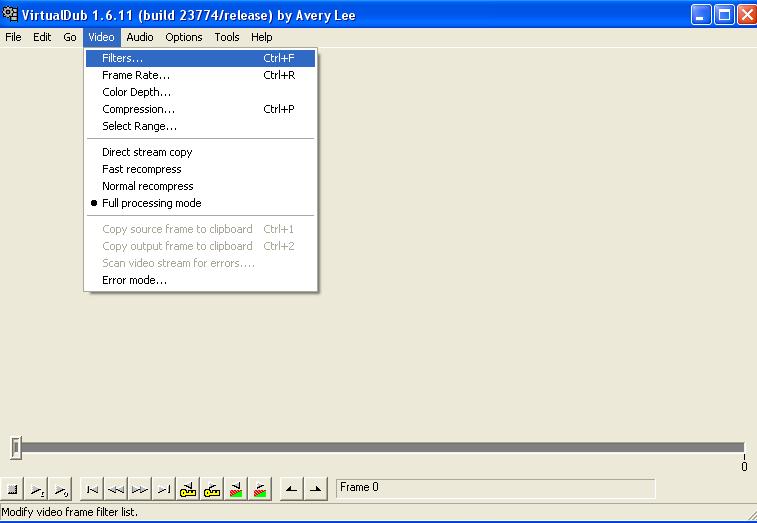Click the VirtualDub gear title icon
The width and height of the screenshot is (757, 523).
pos(10,14)
